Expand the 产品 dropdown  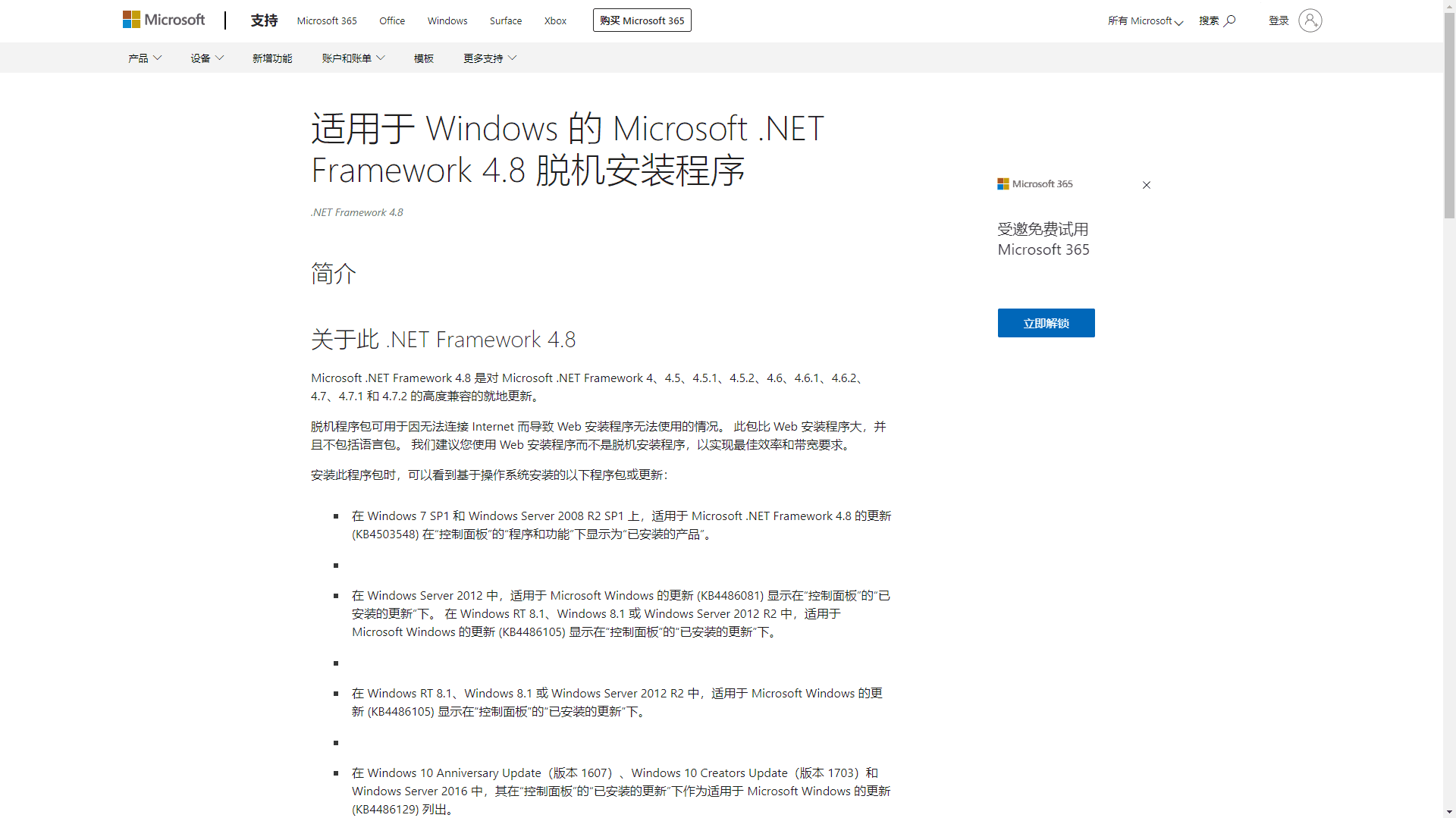pyautogui.click(x=145, y=58)
